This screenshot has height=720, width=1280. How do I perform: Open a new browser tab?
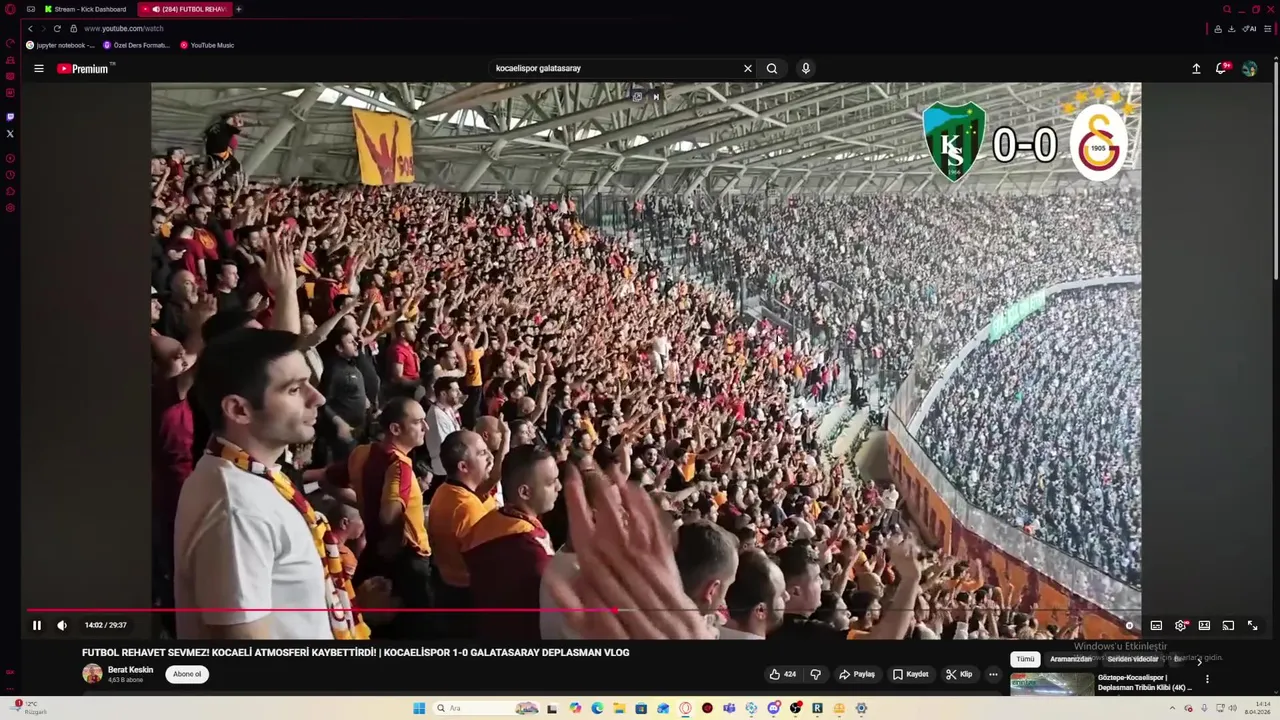tap(238, 9)
